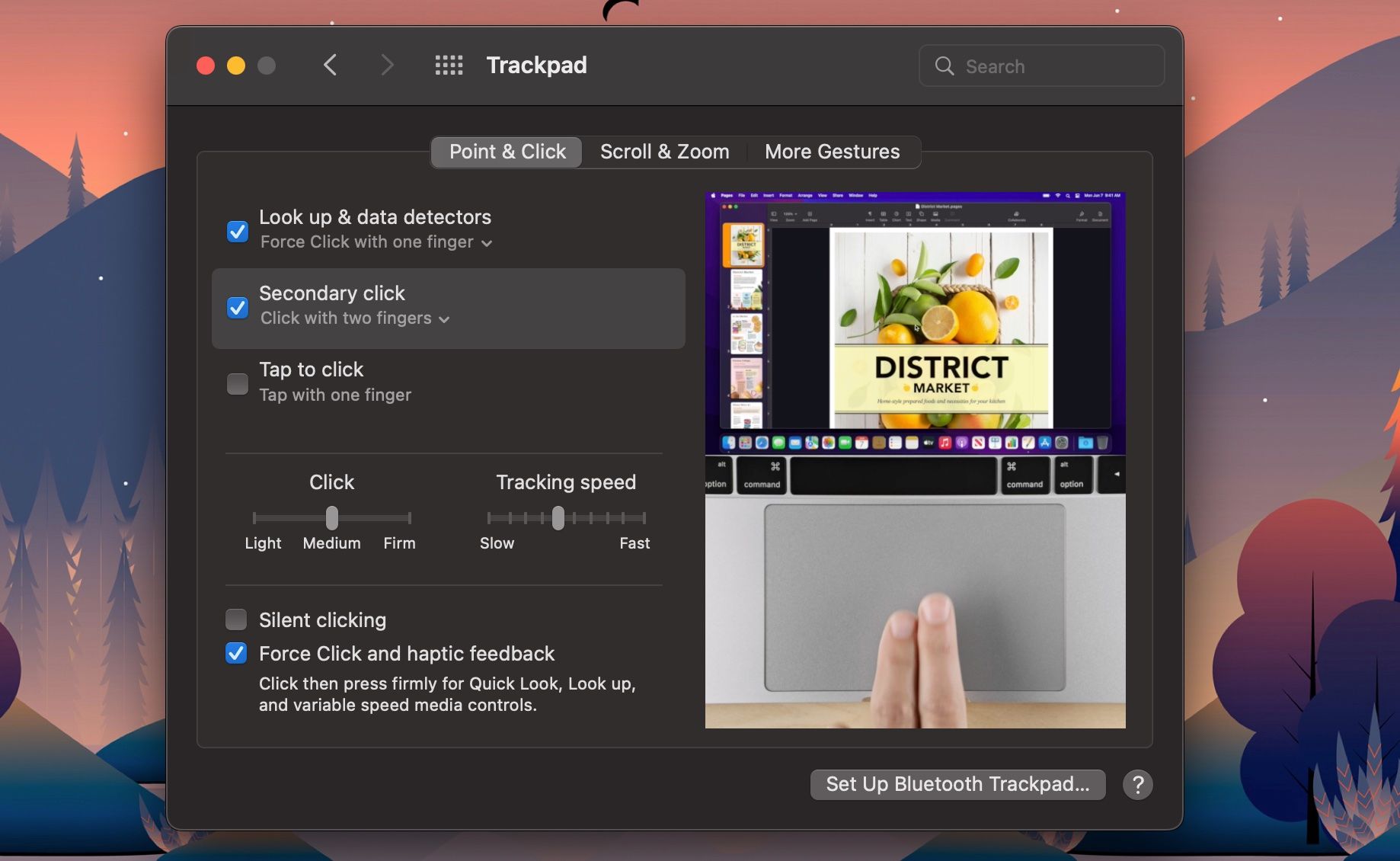Disable Force Click and haptic feedback
This screenshot has height=861, width=1400.
236,653
